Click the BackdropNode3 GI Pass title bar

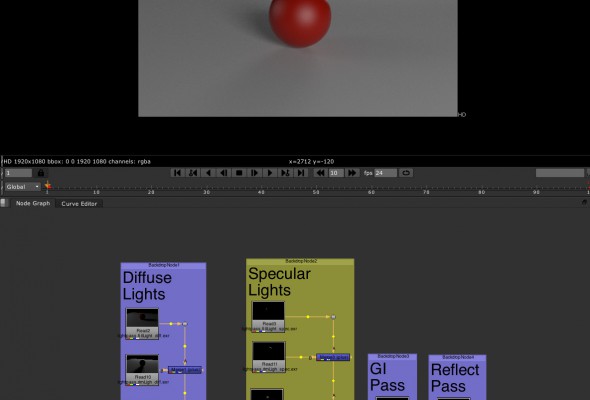tap(392, 356)
